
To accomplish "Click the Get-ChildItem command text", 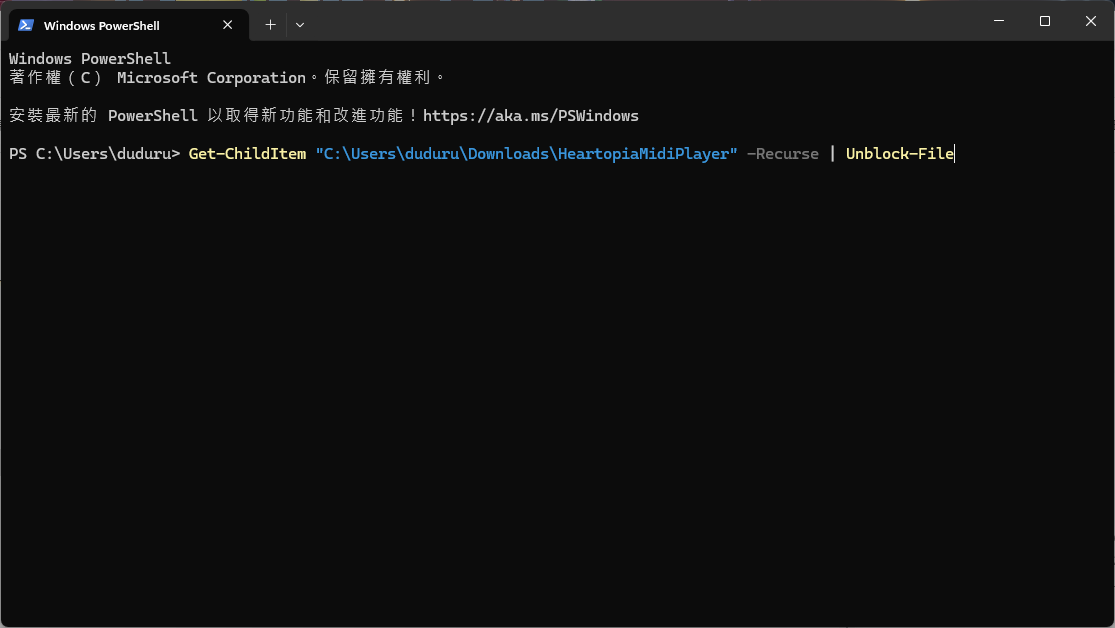I will 247,154.
